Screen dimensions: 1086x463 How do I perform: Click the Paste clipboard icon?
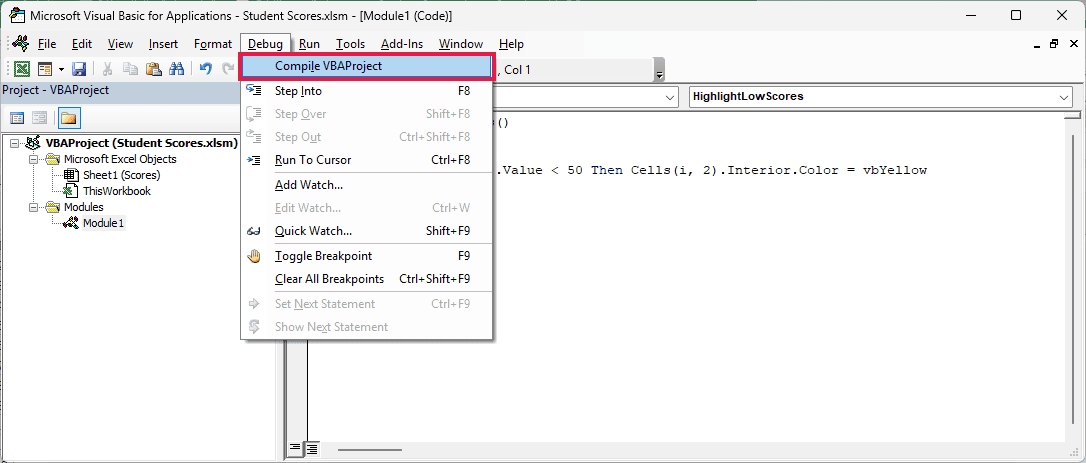(154, 69)
